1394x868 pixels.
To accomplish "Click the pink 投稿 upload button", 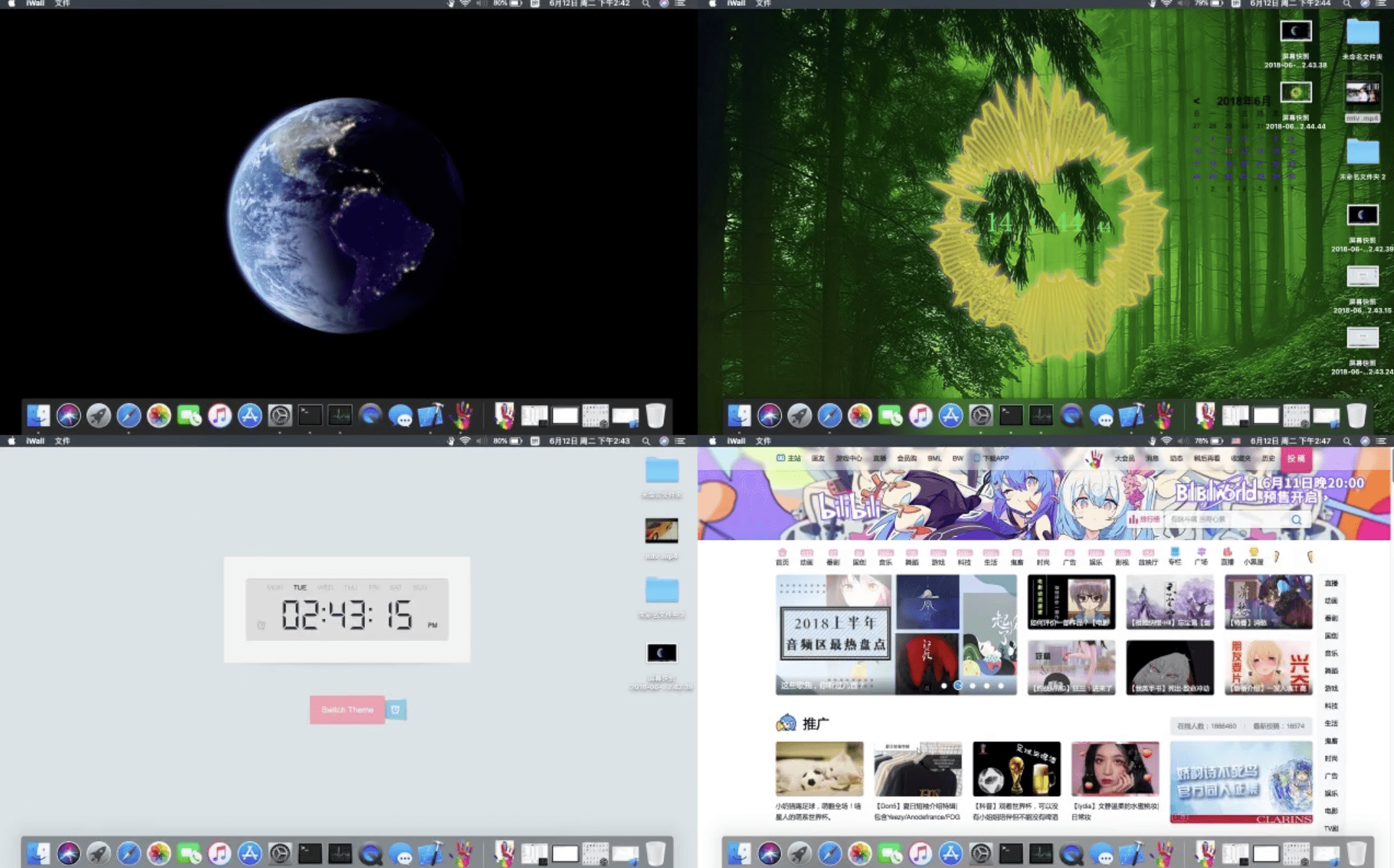I will pos(1296,458).
